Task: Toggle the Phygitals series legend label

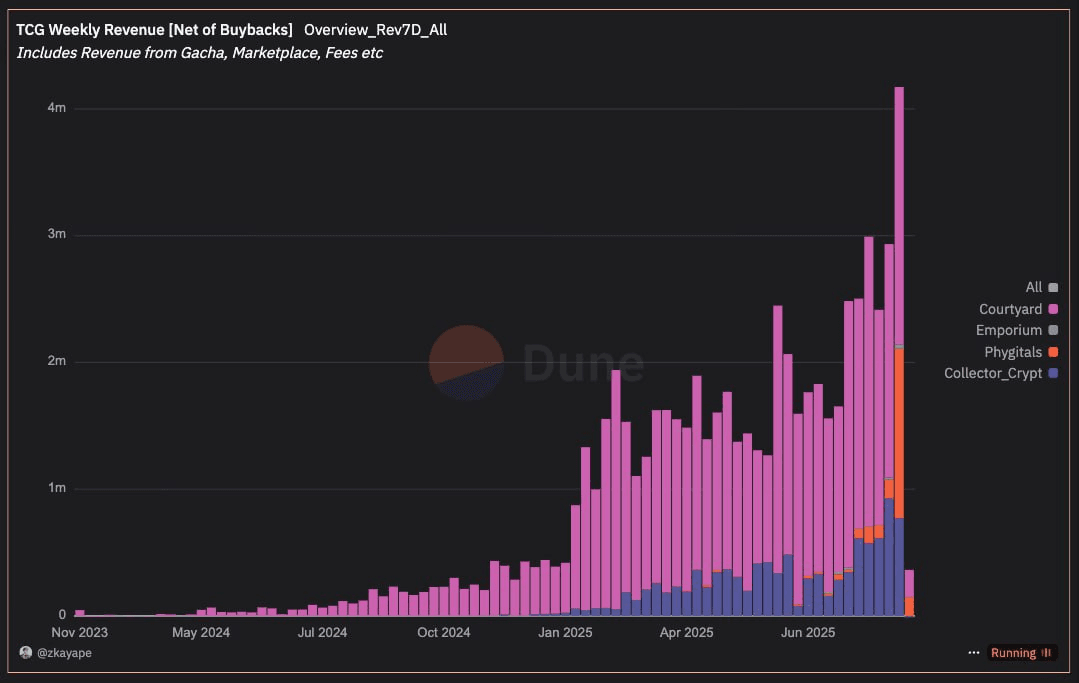Action: coord(1013,352)
